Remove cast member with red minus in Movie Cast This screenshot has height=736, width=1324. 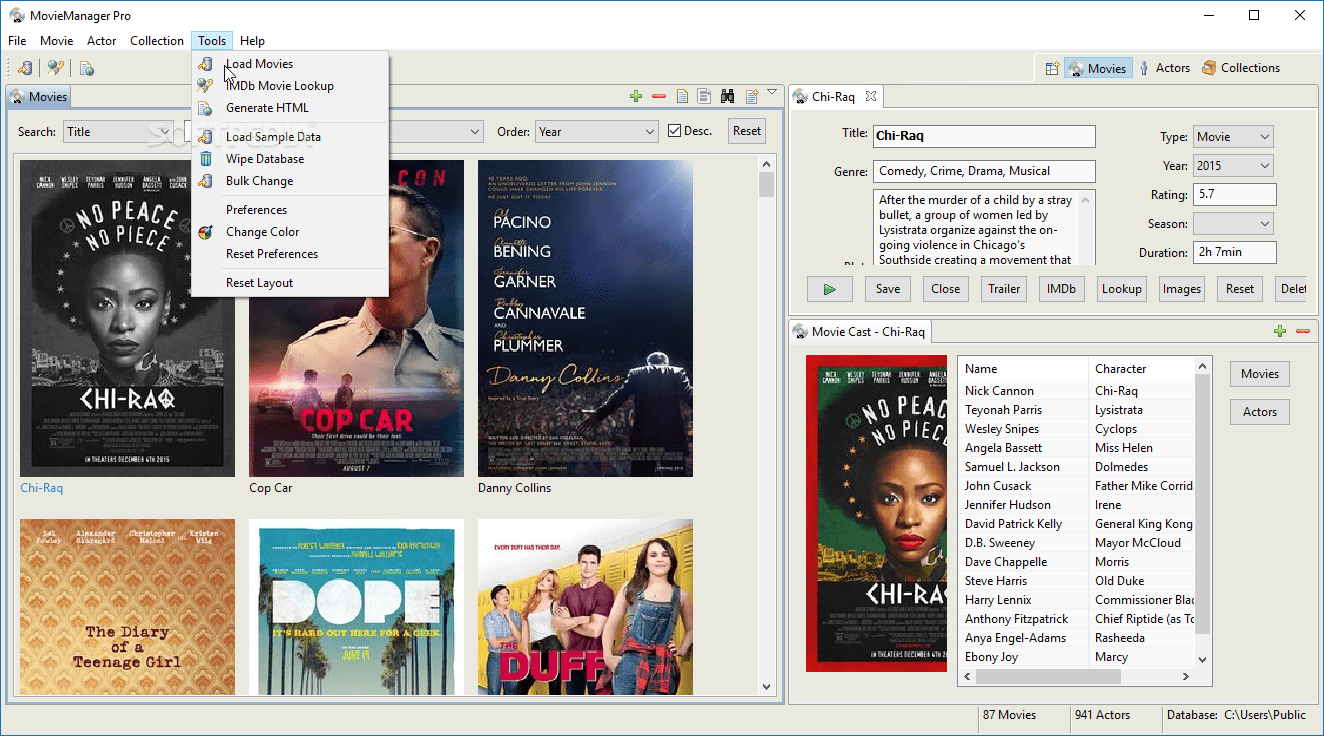[x=1302, y=331]
